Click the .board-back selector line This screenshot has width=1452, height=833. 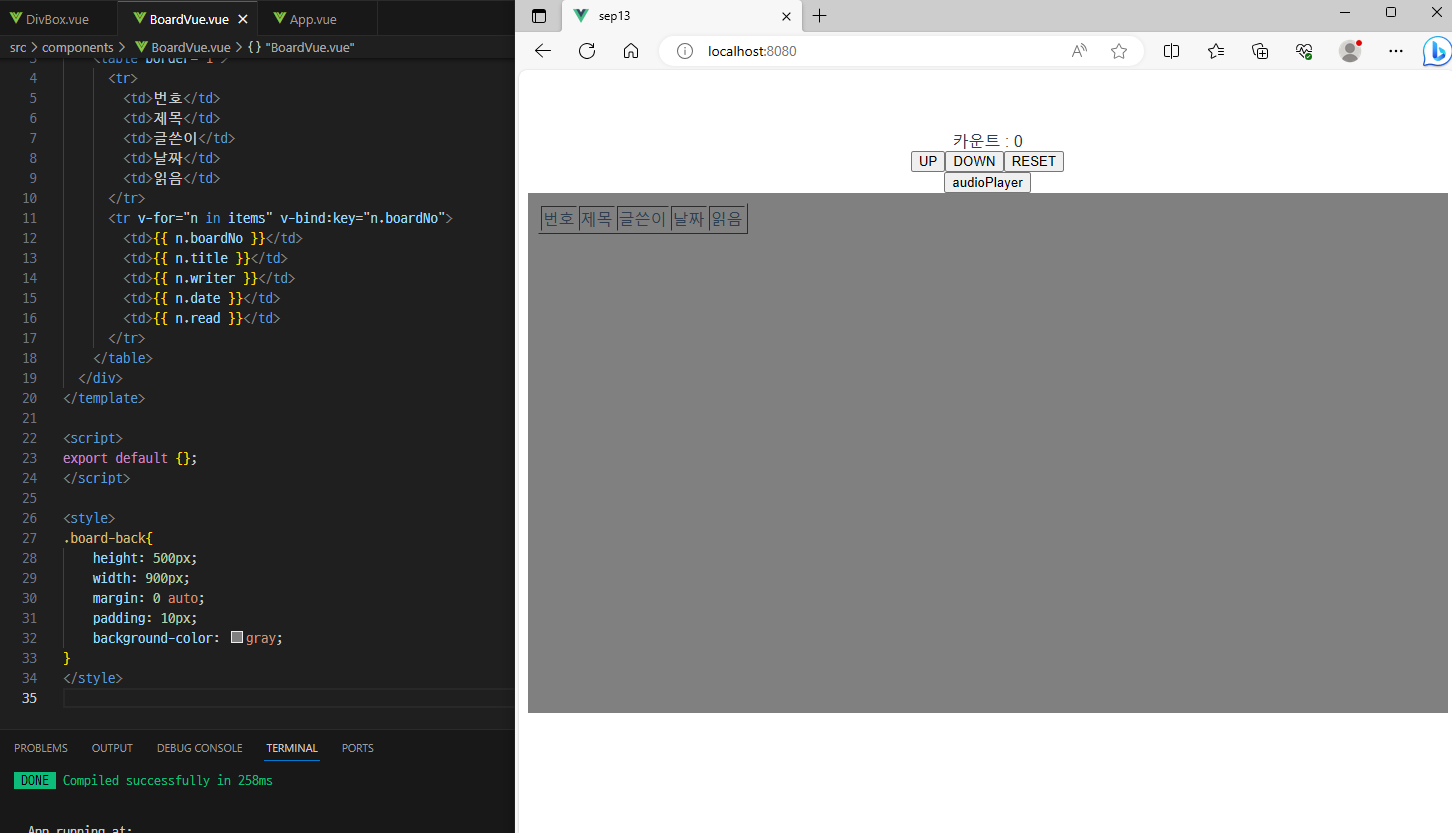[108, 538]
